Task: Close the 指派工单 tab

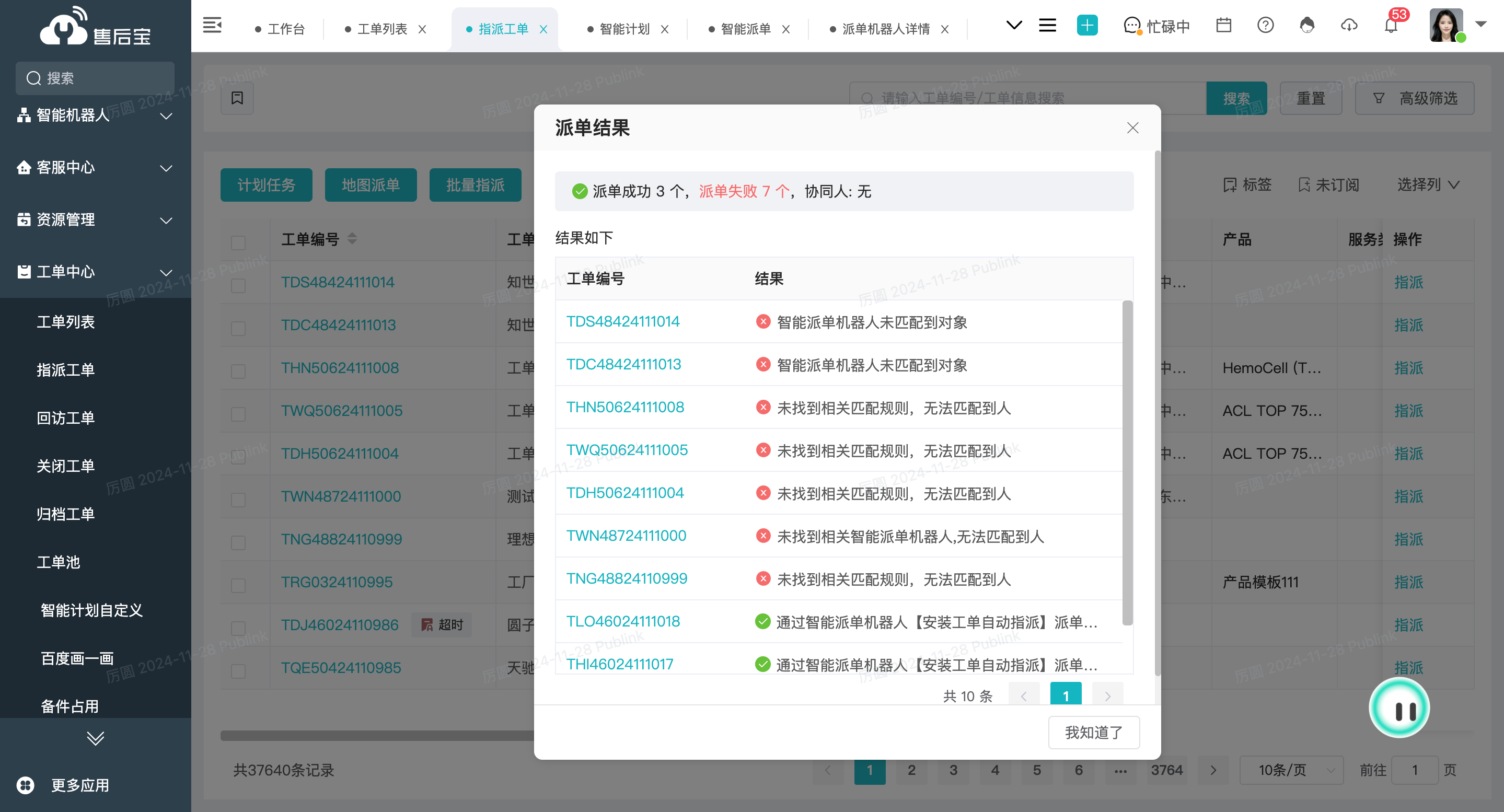Action: pyautogui.click(x=543, y=29)
